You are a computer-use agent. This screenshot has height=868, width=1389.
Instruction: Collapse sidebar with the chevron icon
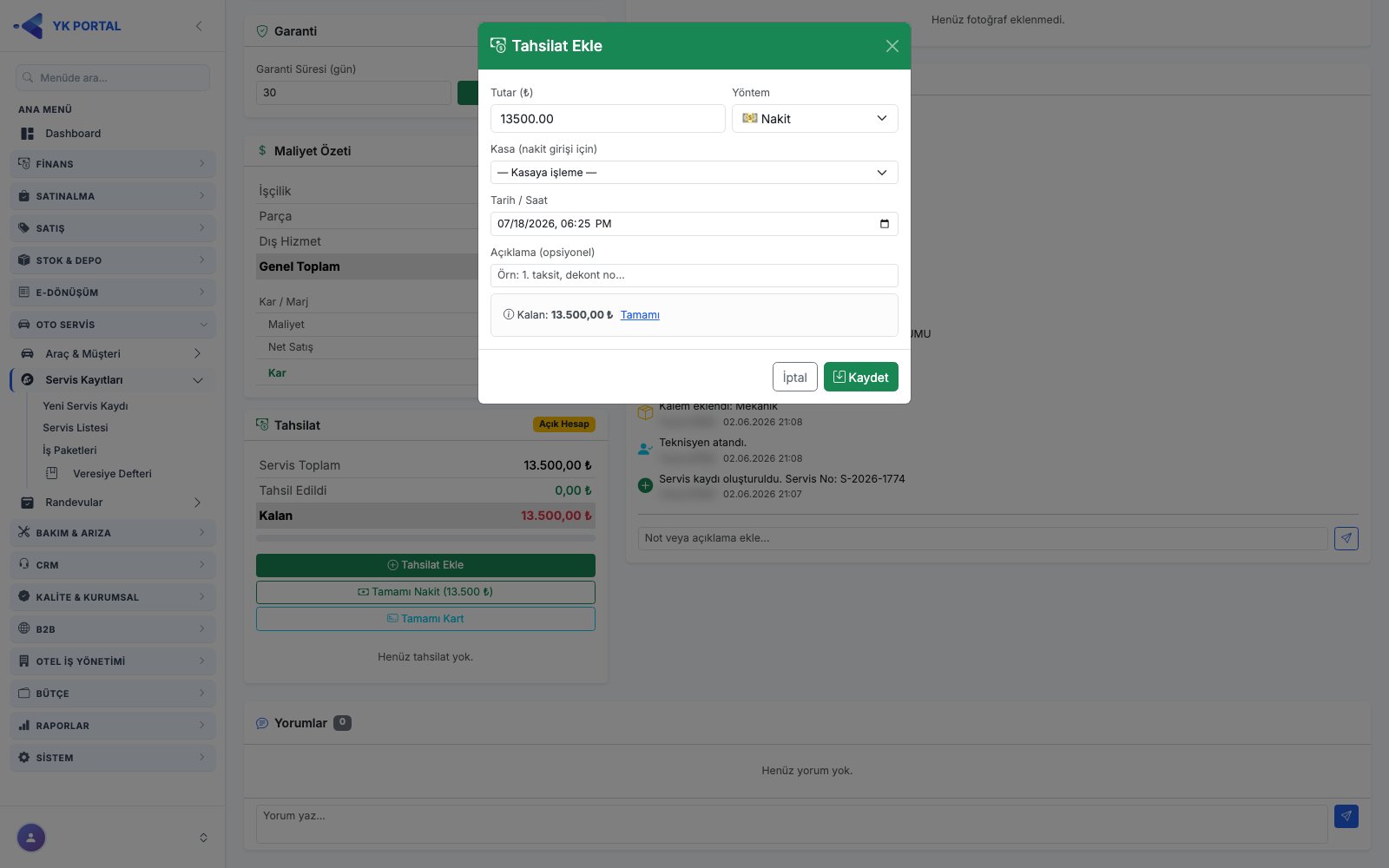pos(199,26)
